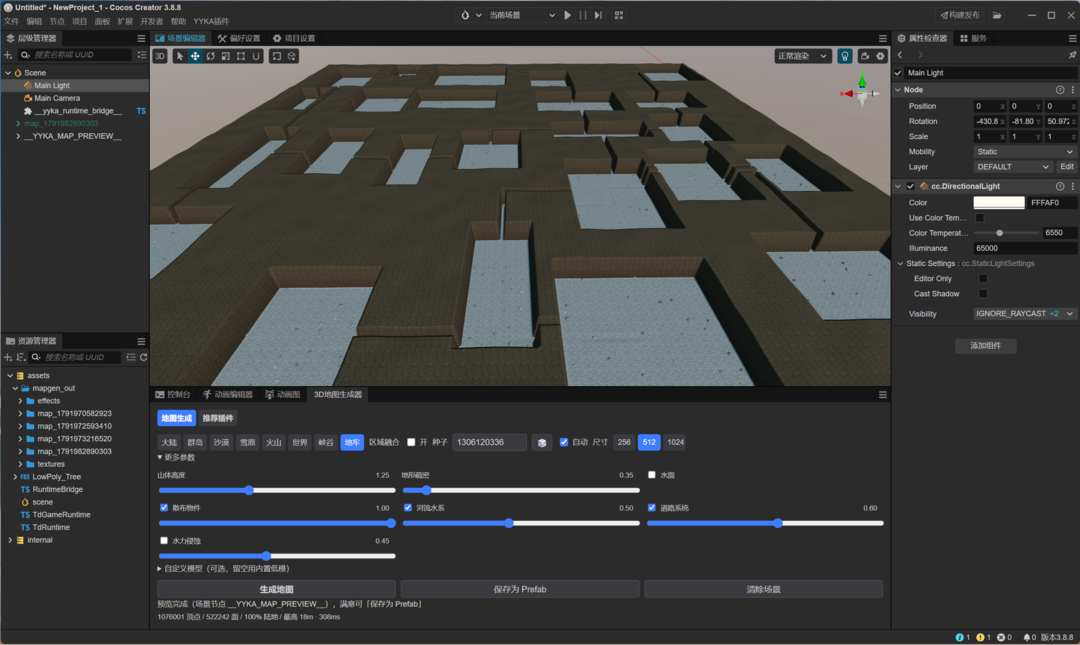Expand the __YYKA_MAP_PREVIEW__ node

(x=18, y=136)
